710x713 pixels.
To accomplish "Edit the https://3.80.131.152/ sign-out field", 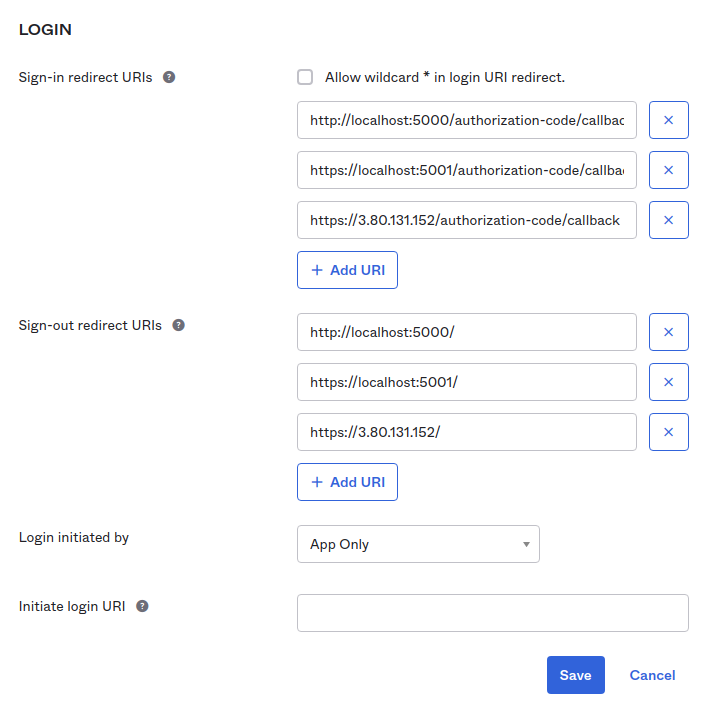I will point(466,432).
